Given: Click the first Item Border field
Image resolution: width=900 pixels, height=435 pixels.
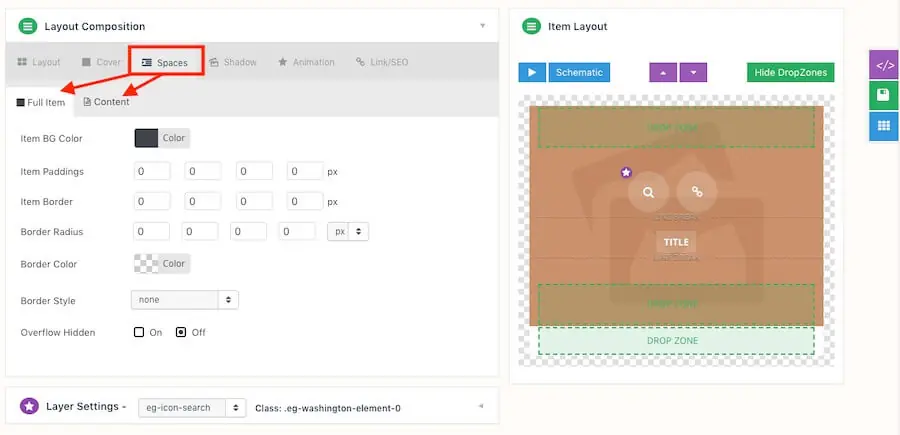Looking at the screenshot, I should coord(152,201).
